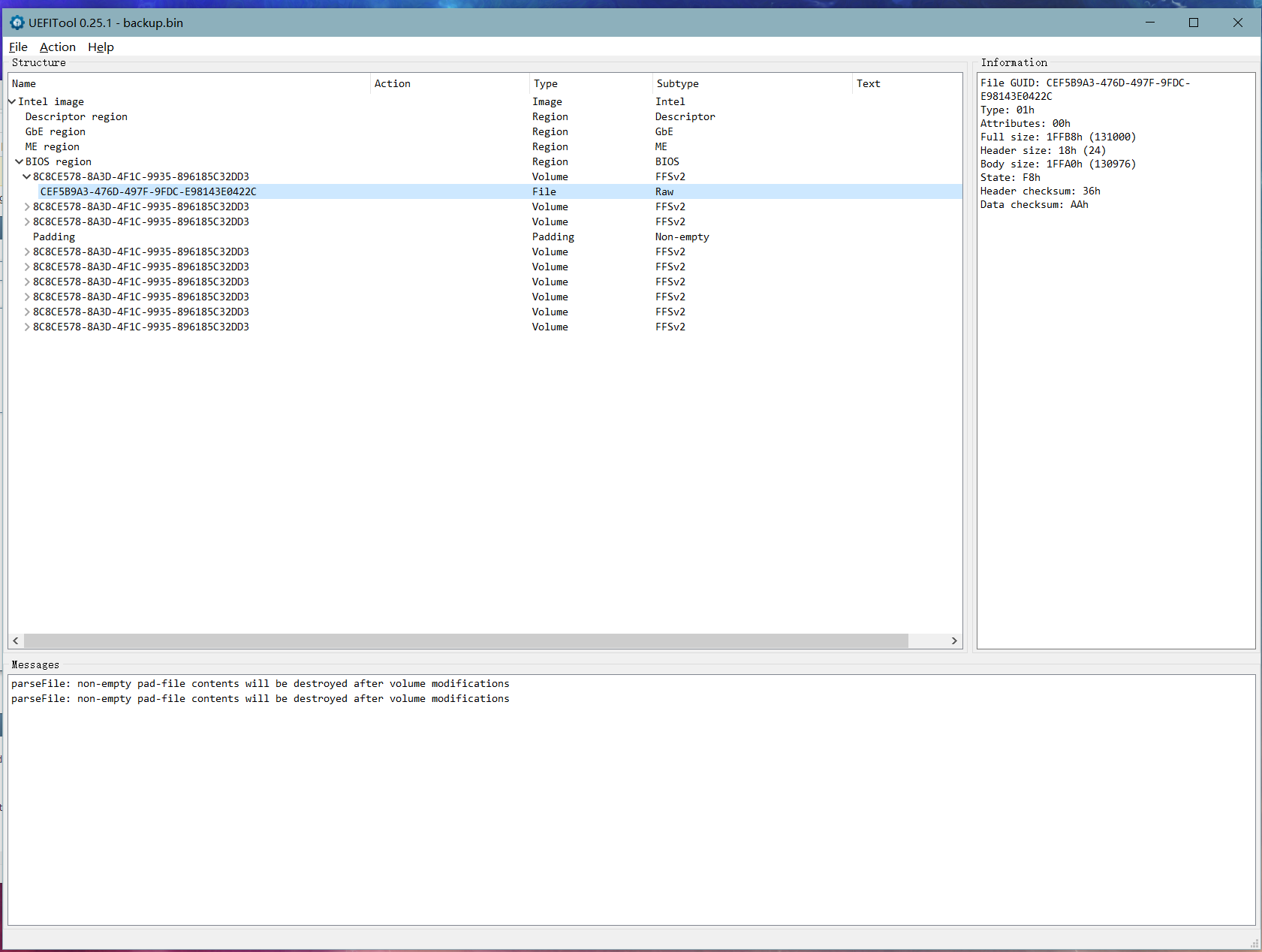This screenshot has width=1262, height=952.
Task: Click the Body size line in Information
Action: point(1058,164)
